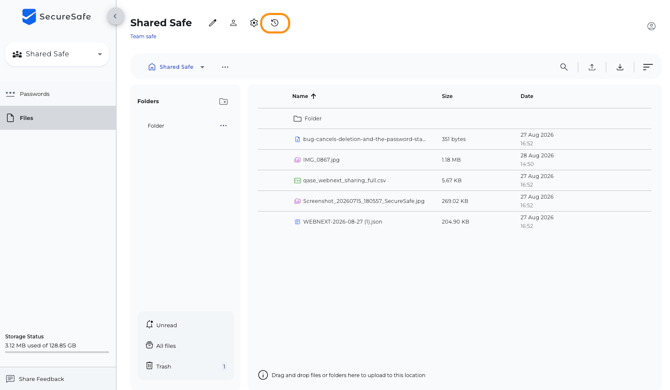The image size is (670, 390).
Task: Click the home icon in the breadcrumb
Action: click(152, 67)
